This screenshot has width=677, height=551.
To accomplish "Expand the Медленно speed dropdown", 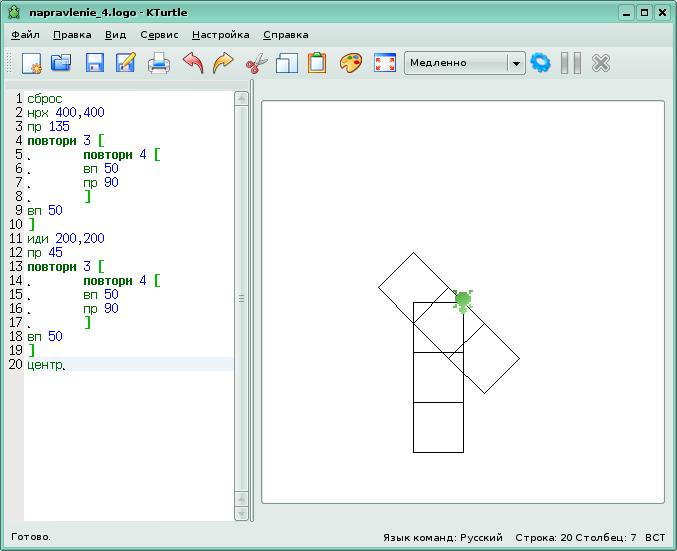I will pos(516,63).
